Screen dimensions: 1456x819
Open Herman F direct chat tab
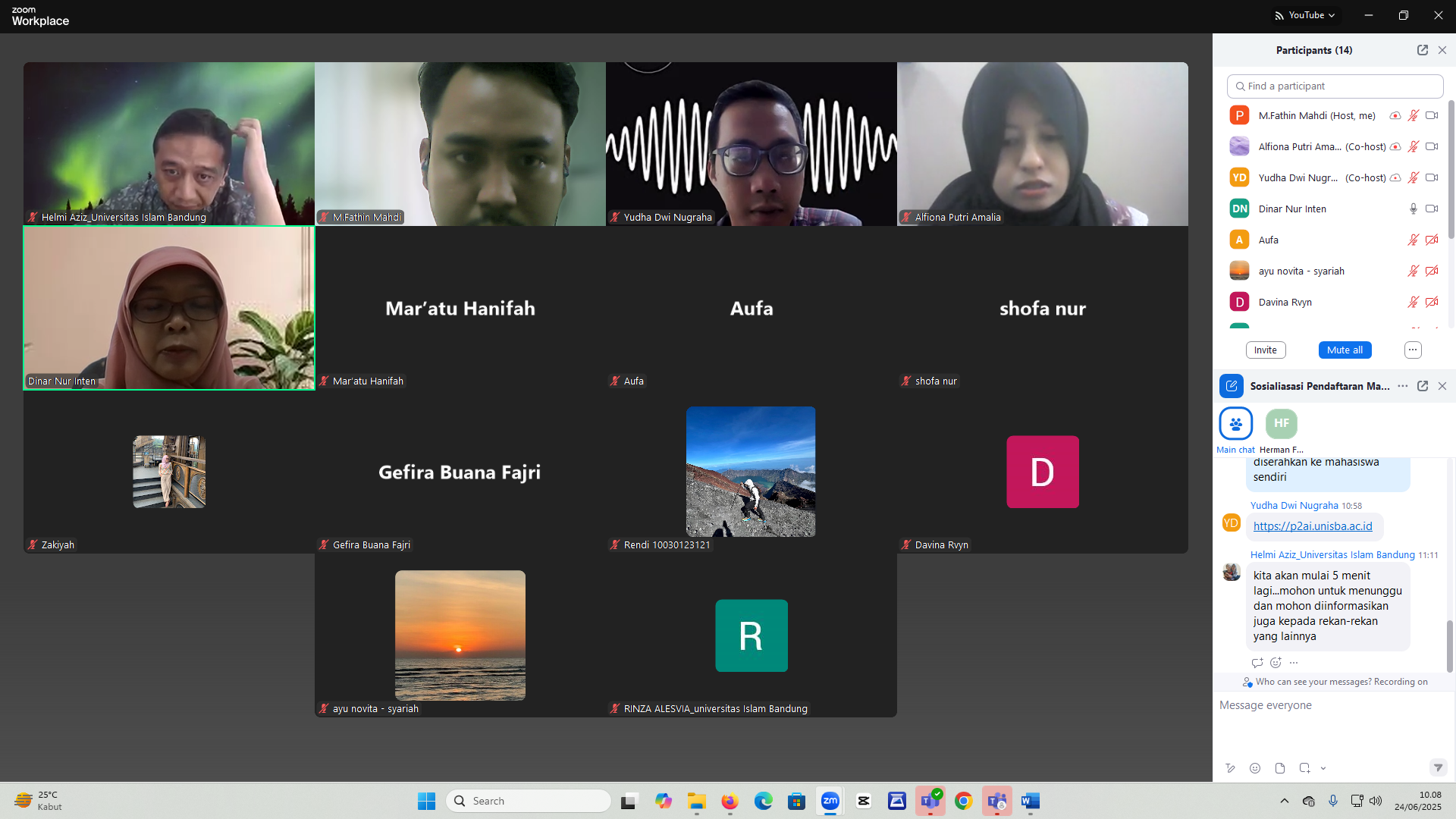click(1282, 431)
